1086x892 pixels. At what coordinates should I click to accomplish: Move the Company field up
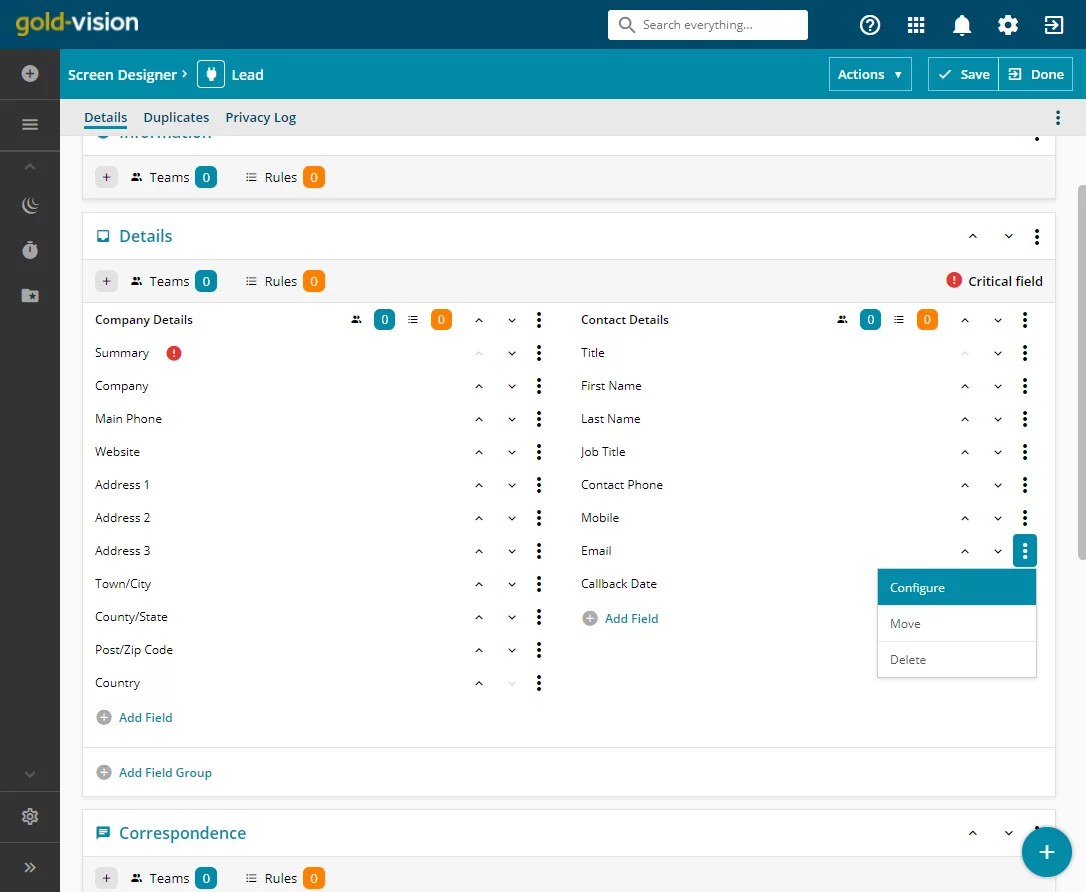pyautogui.click(x=479, y=386)
